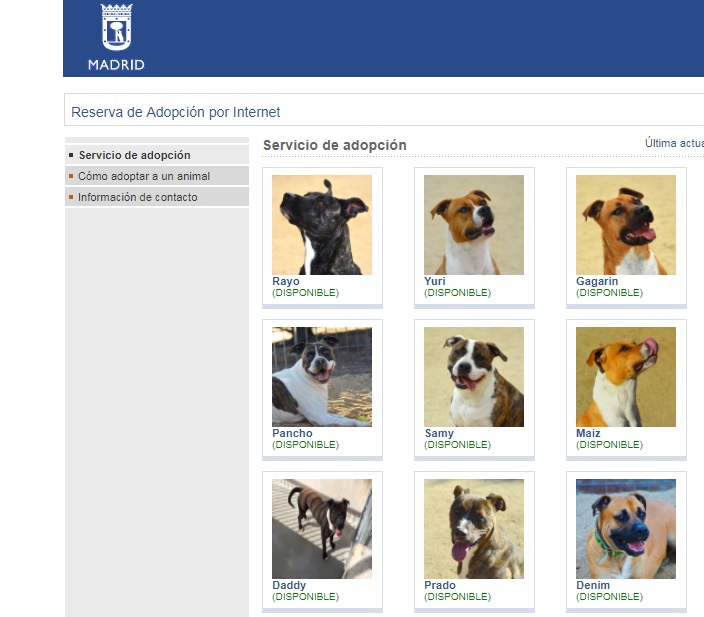Image resolution: width=704 pixels, height=617 pixels.
Task: Click the MADRID wordmark in the header
Action: pos(116,65)
